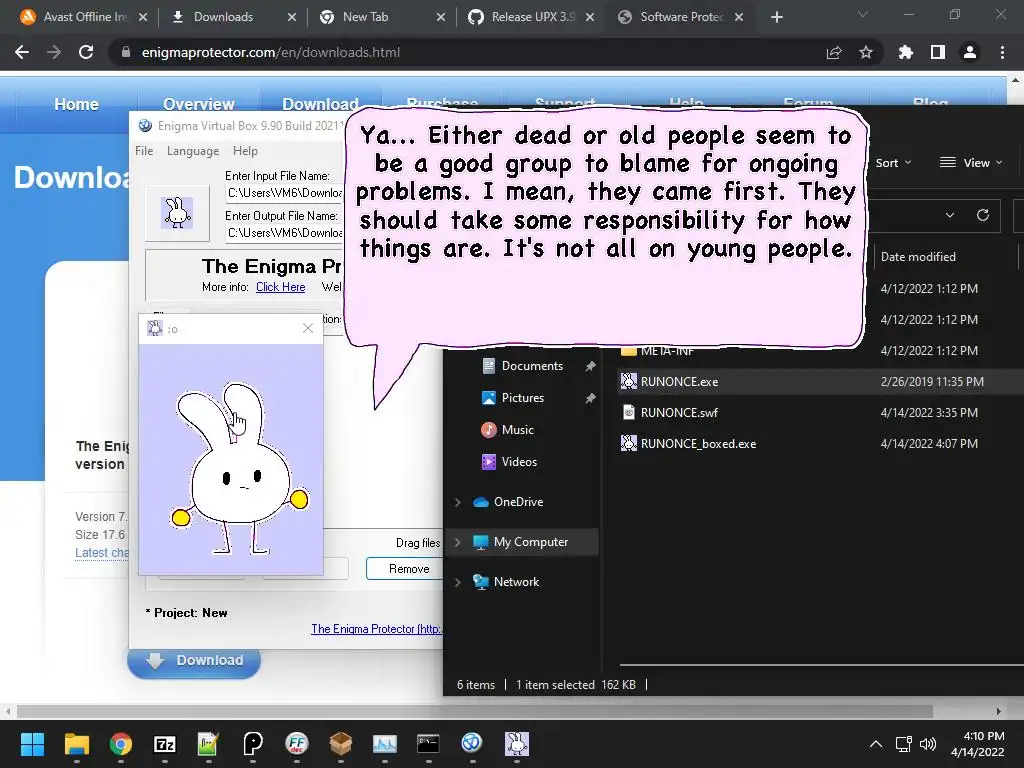
Task: Open the Windows Start menu
Action: click(x=32, y=744)
